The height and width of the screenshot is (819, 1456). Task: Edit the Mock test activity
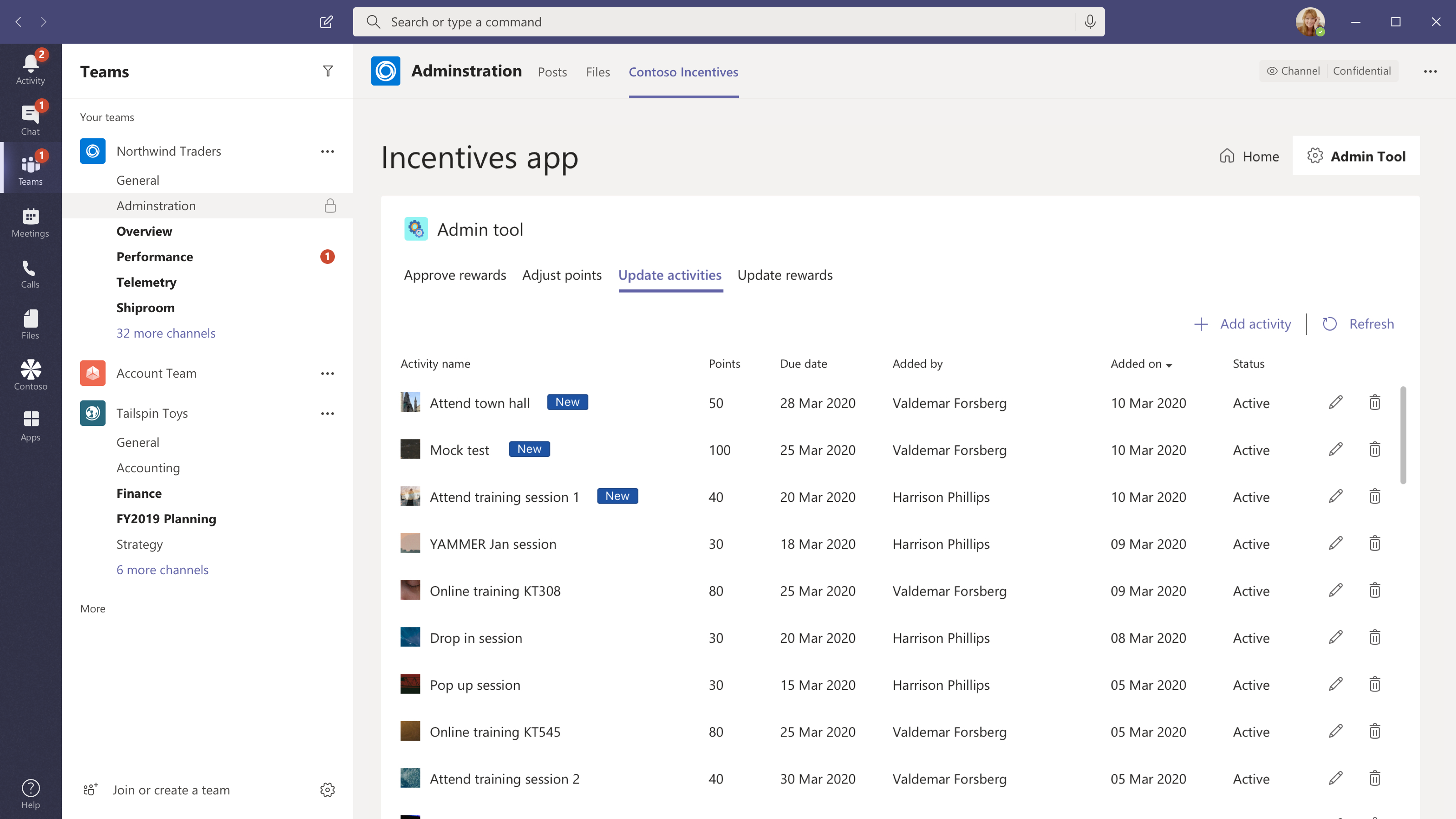point(1335,450)
